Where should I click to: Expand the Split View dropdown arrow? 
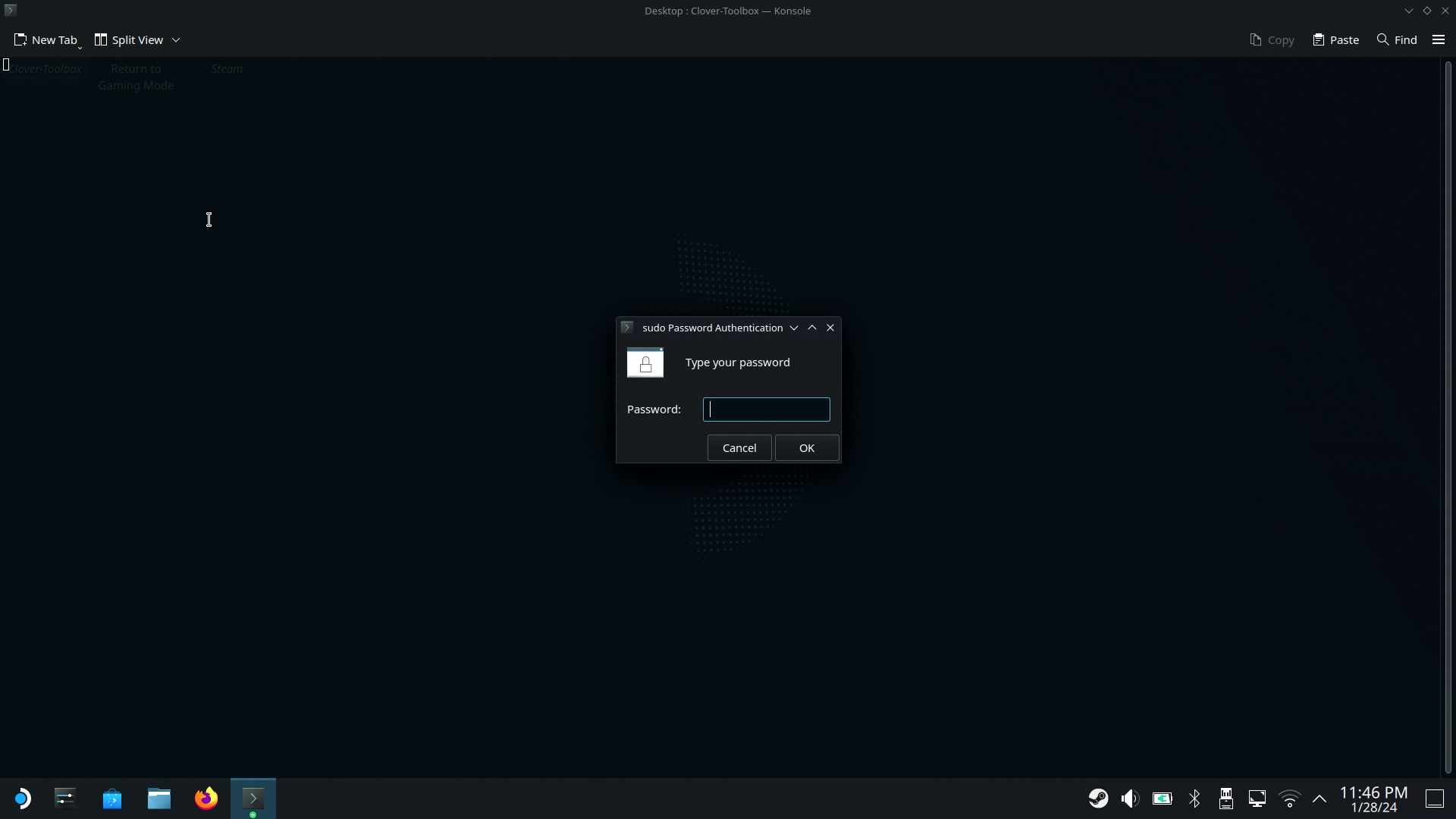click(x=176, y=39)
